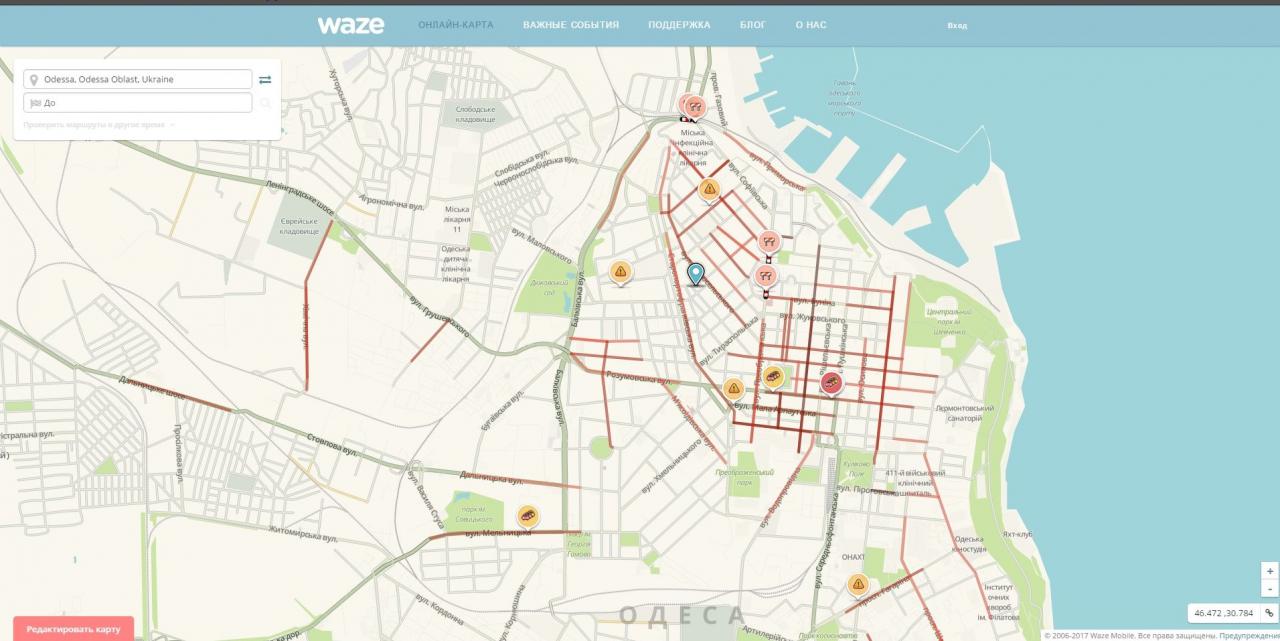Zoom in the map with plus button
The image size is (1280, 641).
pos(1269,571)
